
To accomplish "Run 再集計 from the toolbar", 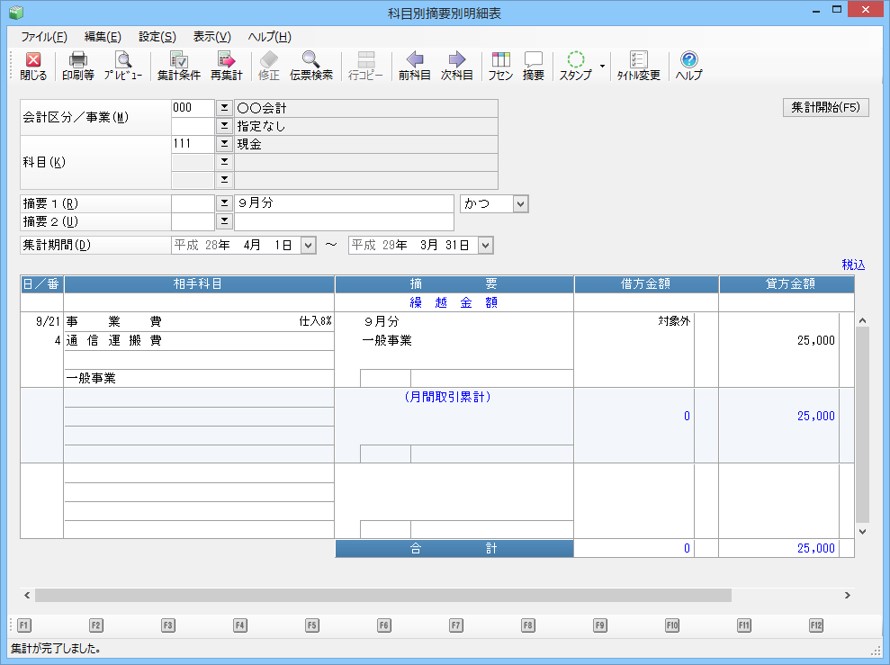I will (226, 66).
